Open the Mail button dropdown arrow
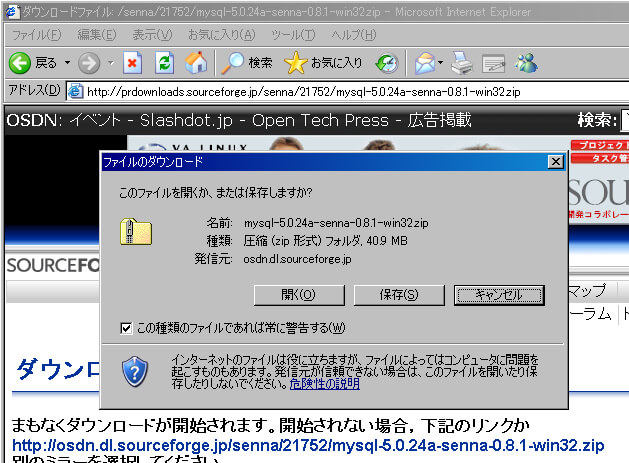Viewport: 629px width, 463px height. [x=439, y=64]
